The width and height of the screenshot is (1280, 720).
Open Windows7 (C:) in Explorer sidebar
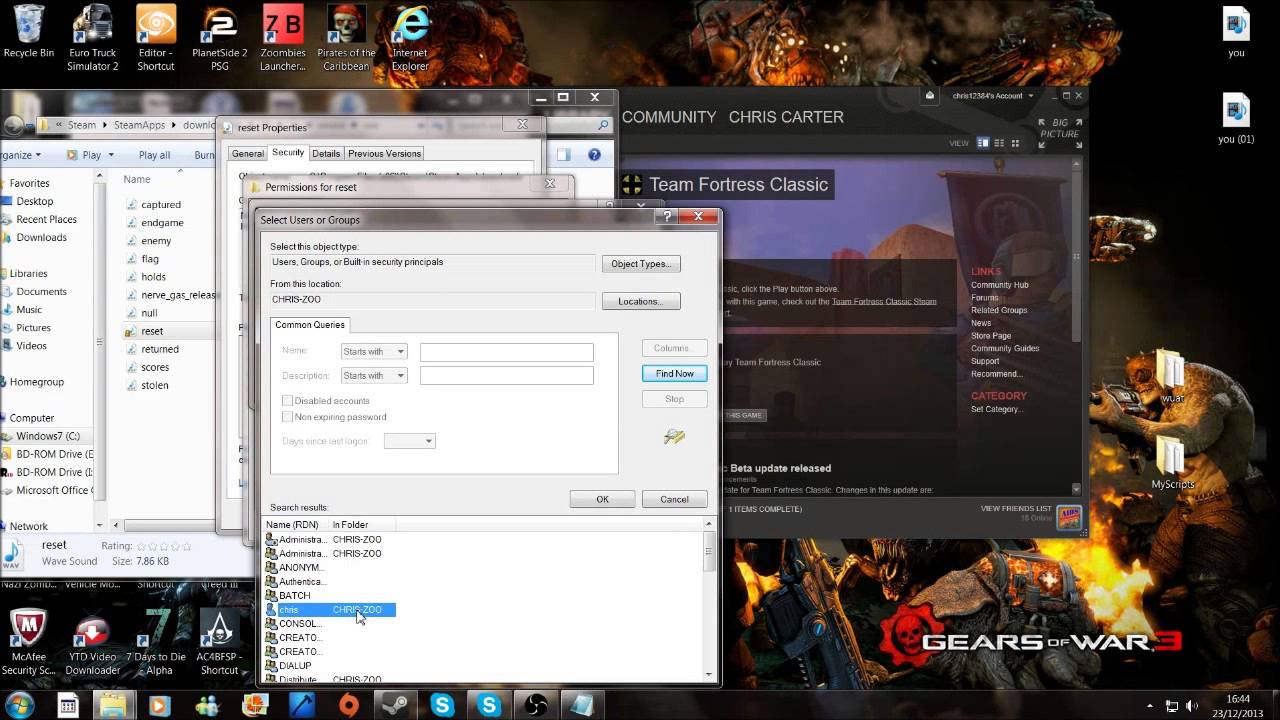coord(47,436)
